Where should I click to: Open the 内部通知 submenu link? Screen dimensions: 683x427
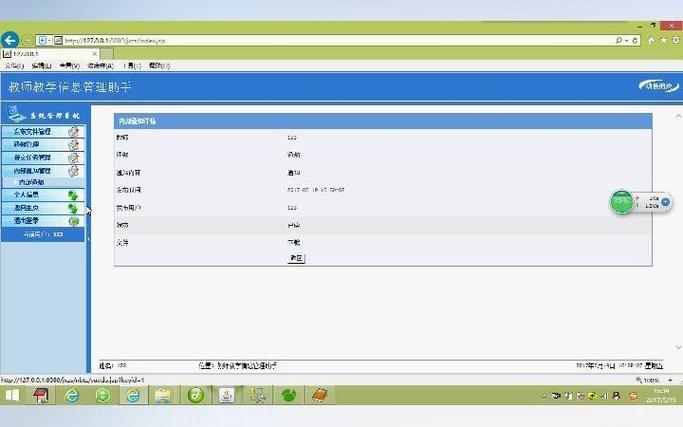[31, 182]
